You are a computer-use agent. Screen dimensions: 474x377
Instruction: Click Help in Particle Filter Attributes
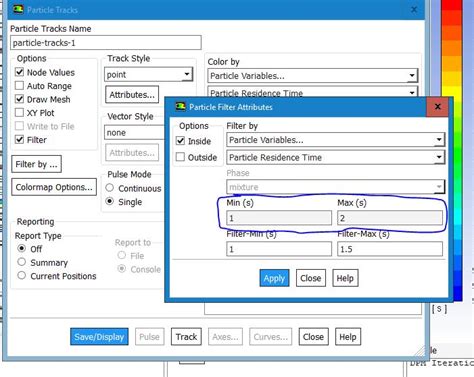pyautogui.click(x=345, y=278)
